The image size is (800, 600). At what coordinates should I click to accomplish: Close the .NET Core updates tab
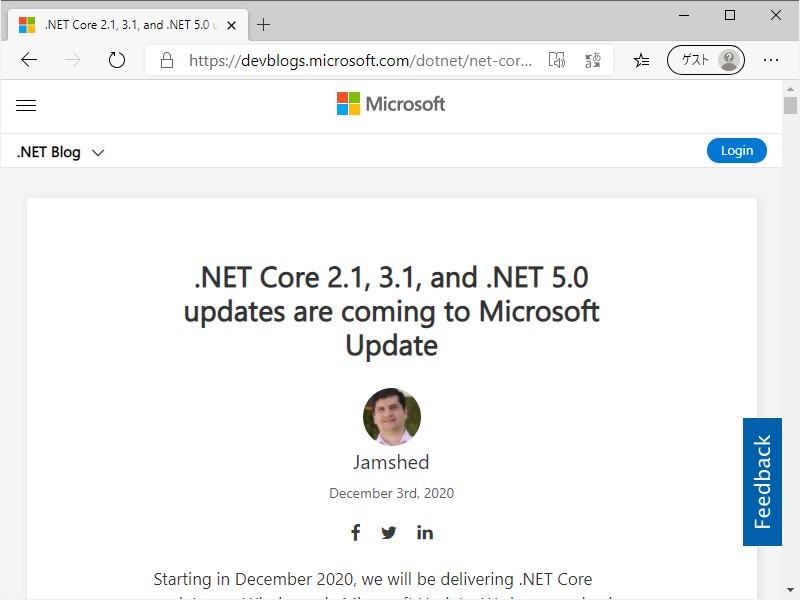pos(232,25)
